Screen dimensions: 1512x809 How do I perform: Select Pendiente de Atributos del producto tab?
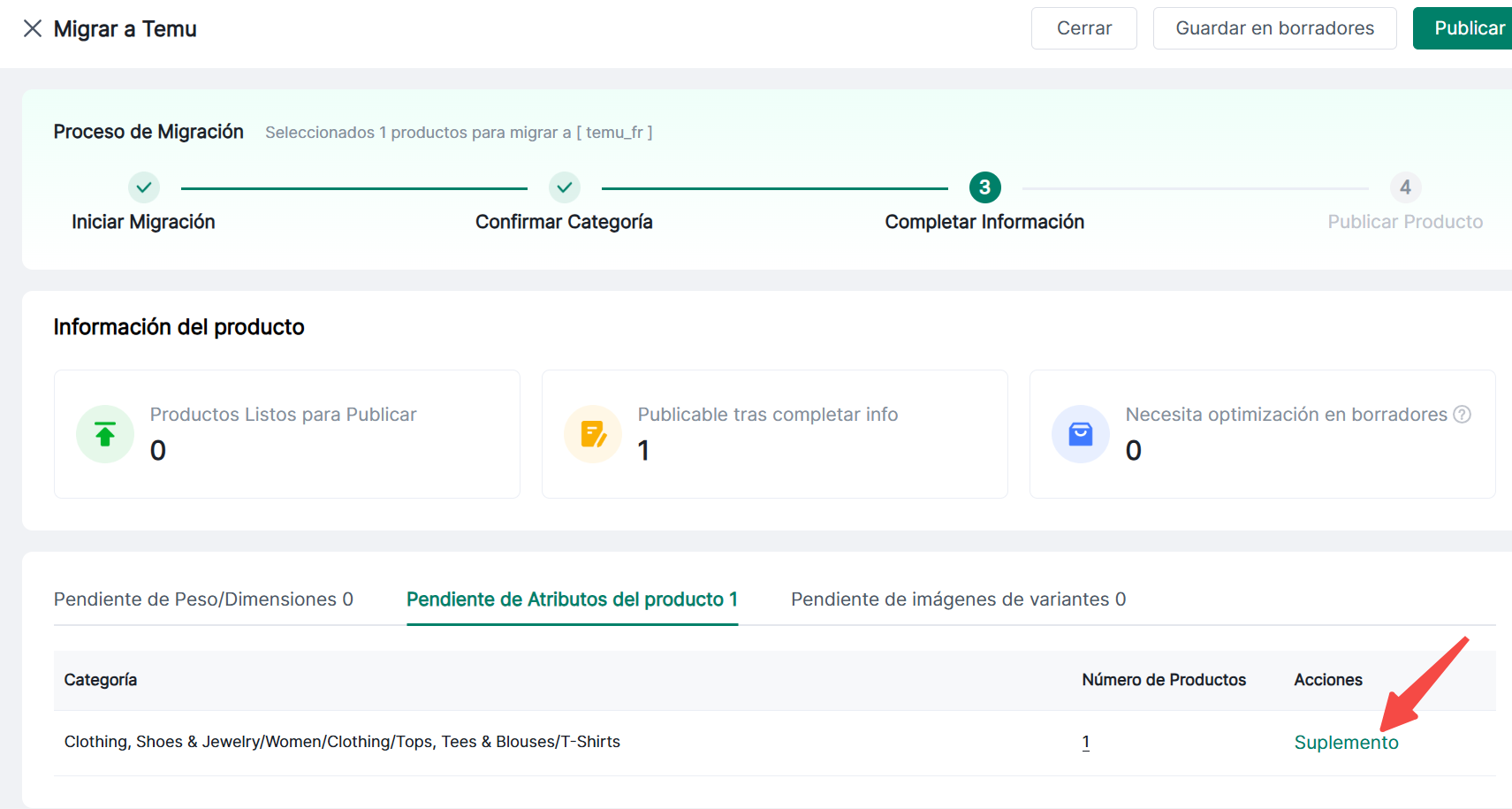click(x=572, y=599)
